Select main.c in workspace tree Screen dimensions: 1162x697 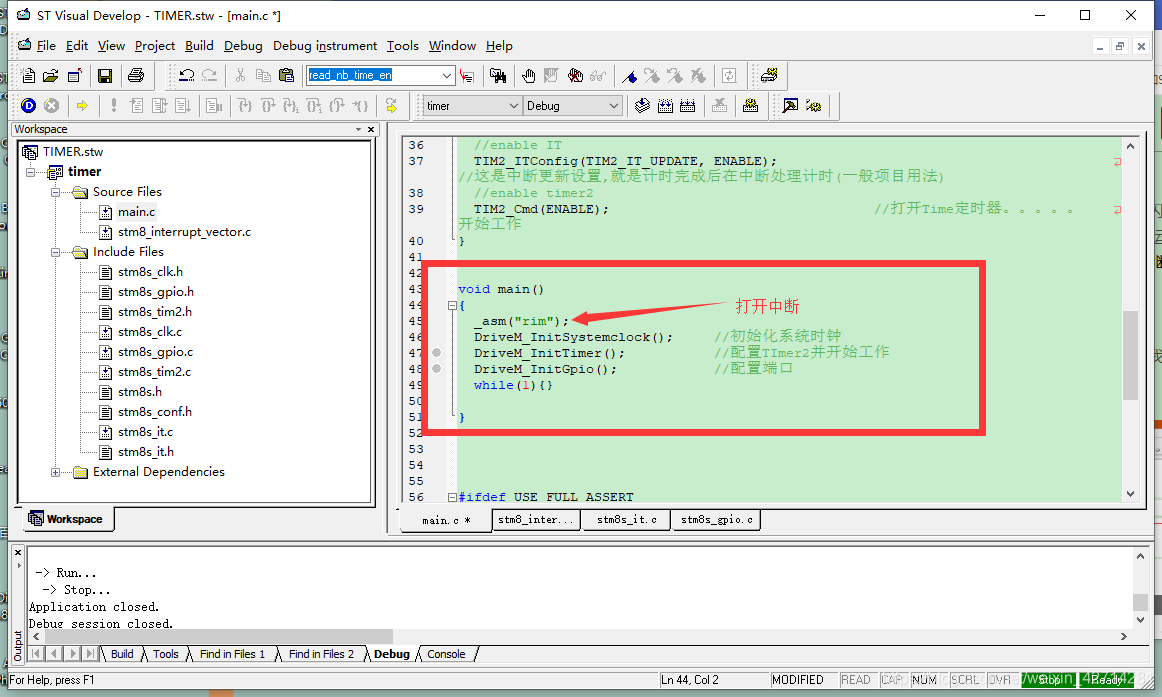[x=136, y=212]
